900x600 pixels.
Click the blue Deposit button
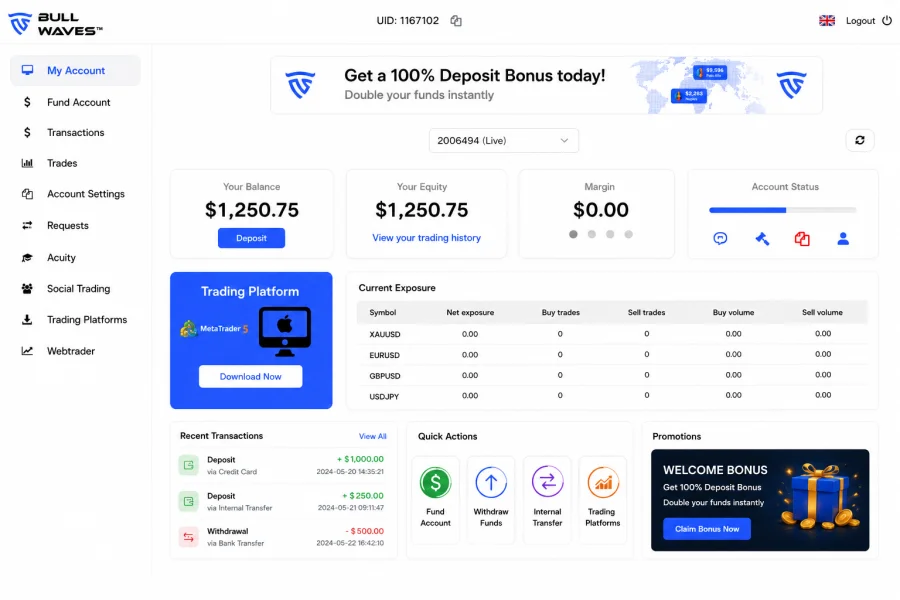[x=251, y=238]
